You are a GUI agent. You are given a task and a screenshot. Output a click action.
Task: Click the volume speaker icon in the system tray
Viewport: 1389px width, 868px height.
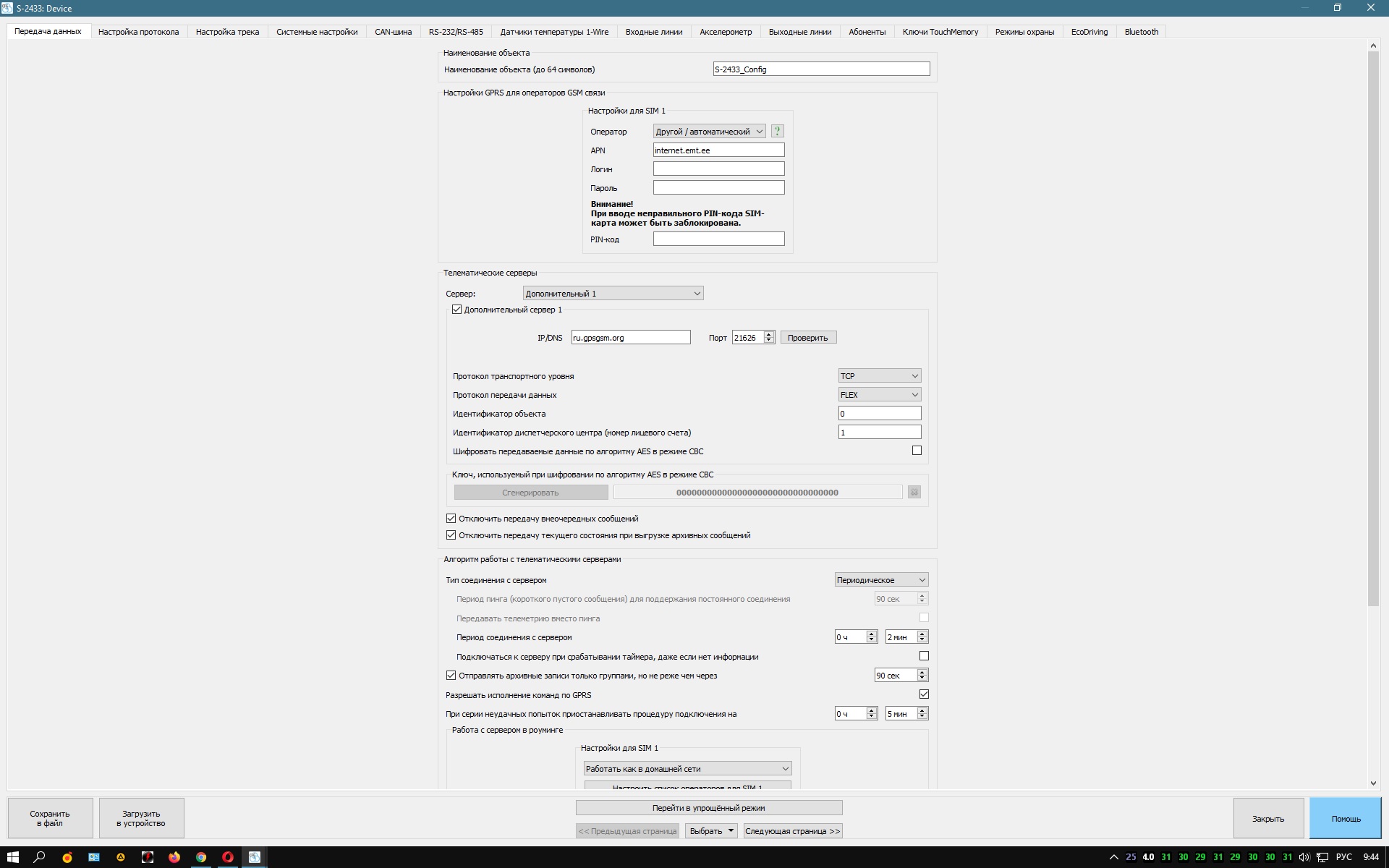pos(1304,857)
